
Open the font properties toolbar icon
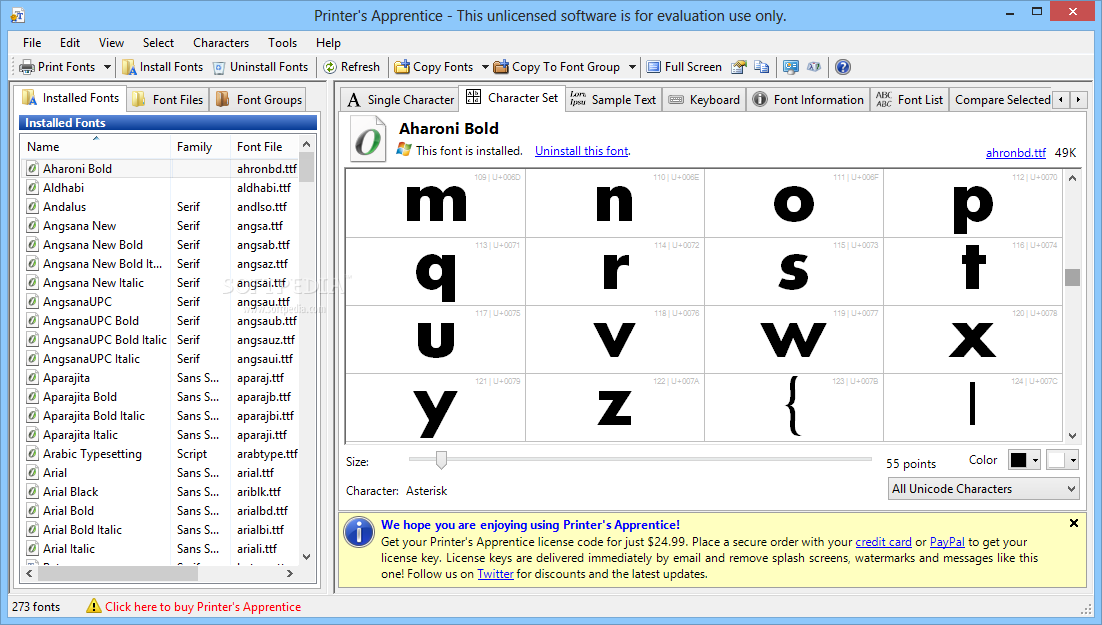pyautogui.click(x=738, y=67)
